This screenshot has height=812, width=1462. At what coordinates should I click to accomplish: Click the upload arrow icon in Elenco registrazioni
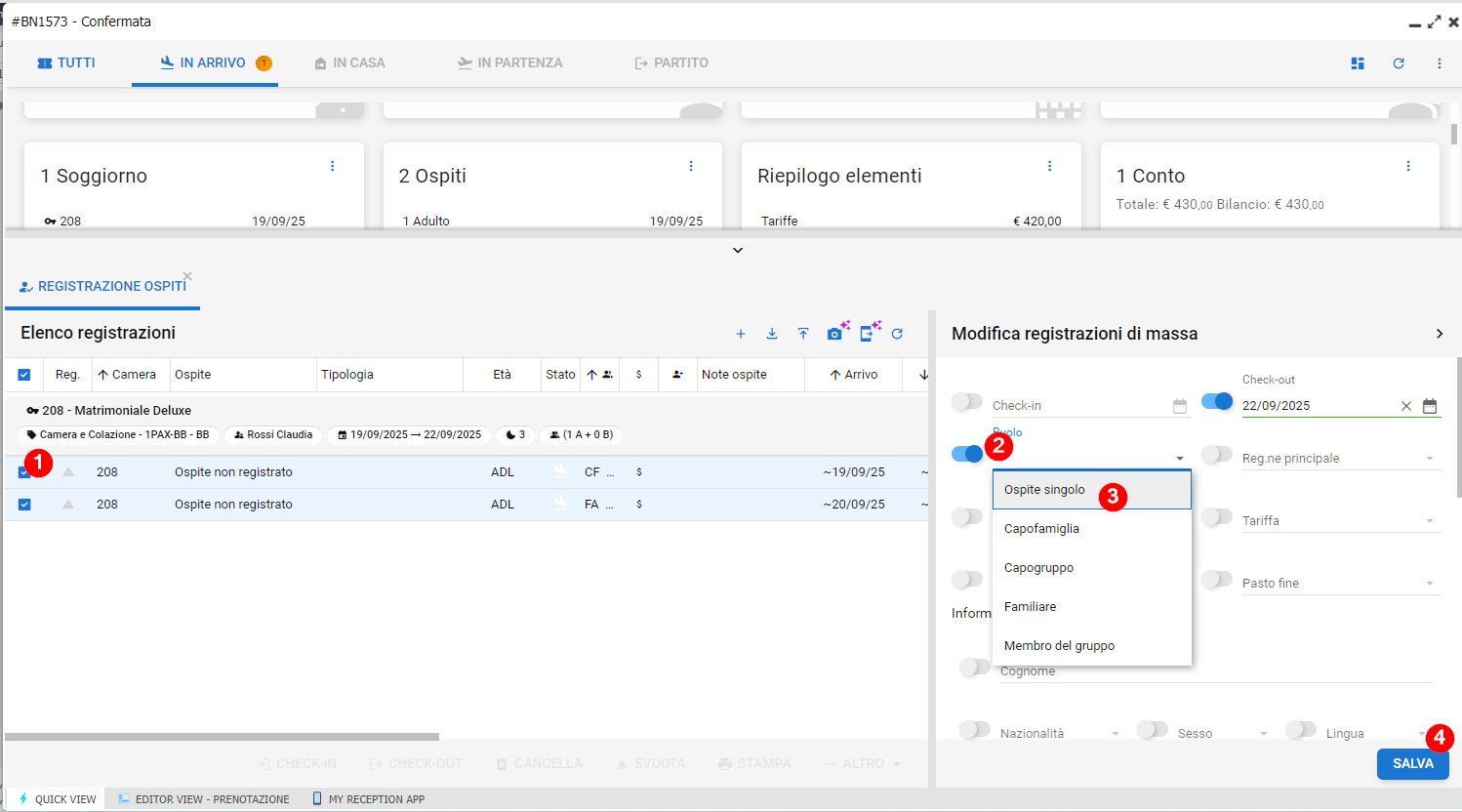803,334
